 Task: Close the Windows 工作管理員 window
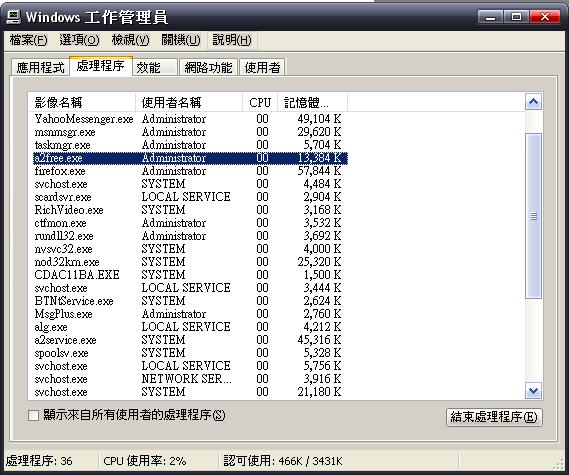[544, 17]
